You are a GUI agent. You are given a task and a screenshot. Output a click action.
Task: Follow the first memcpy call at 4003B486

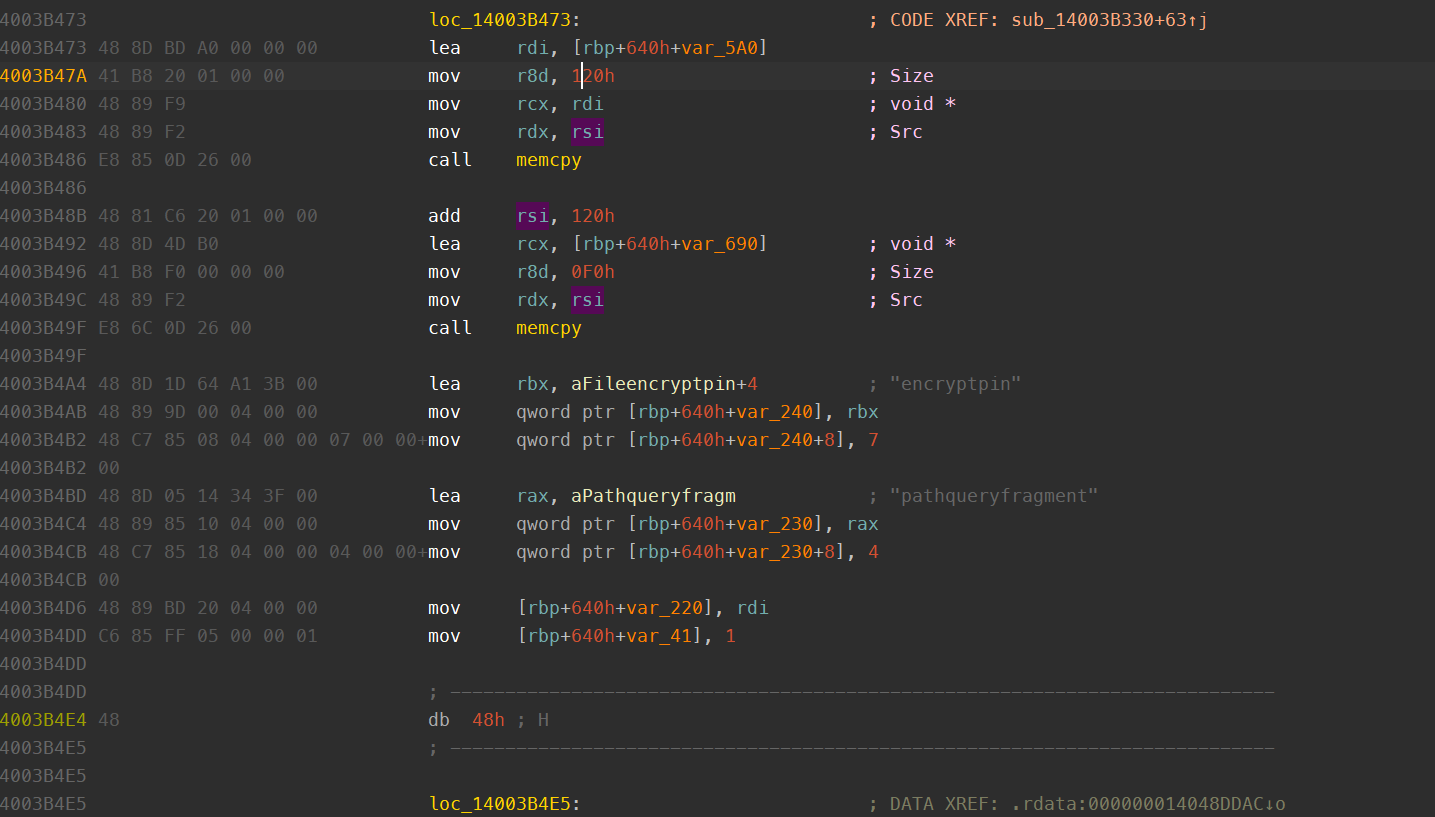[549, 160]
